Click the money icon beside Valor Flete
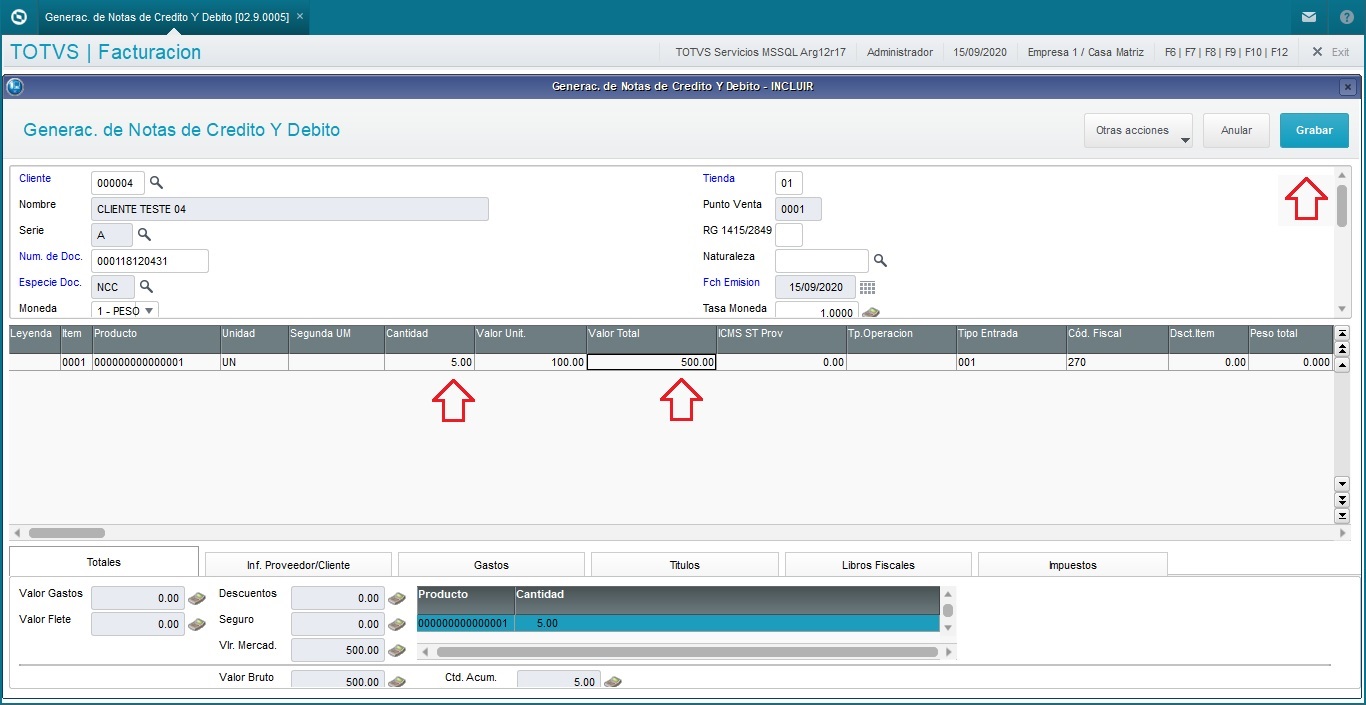 pos(197,624)
